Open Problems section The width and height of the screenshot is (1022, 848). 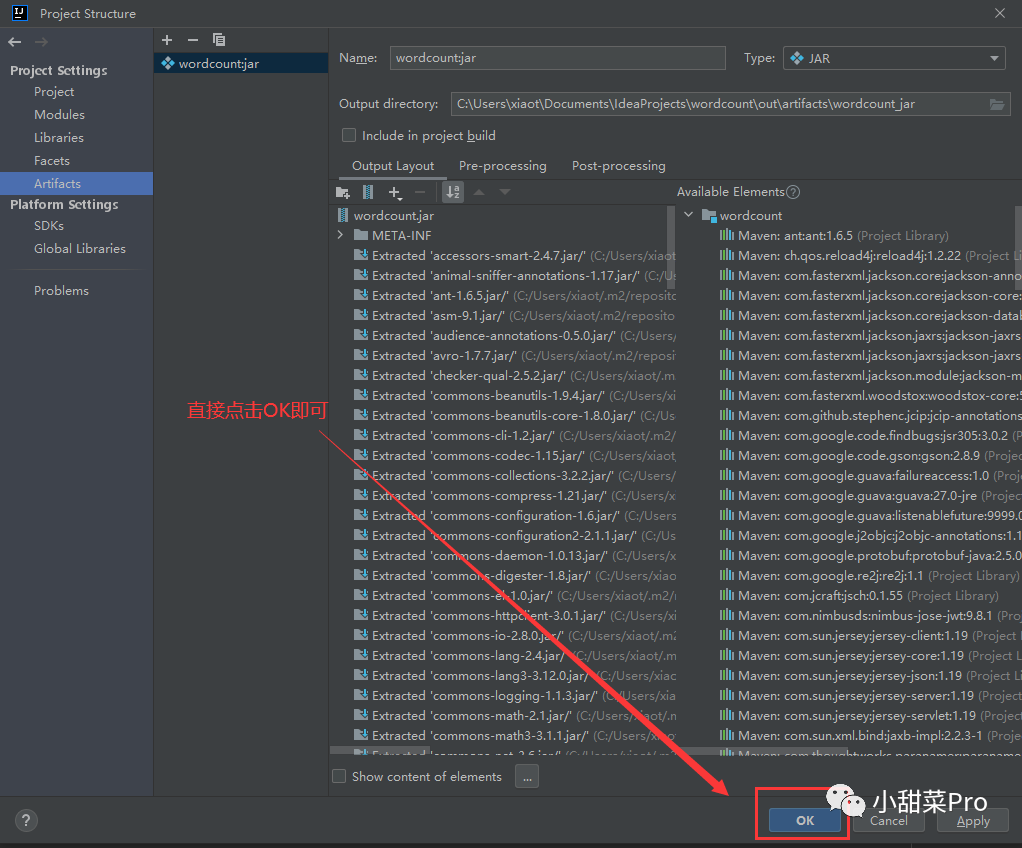[x=61, y=291]
